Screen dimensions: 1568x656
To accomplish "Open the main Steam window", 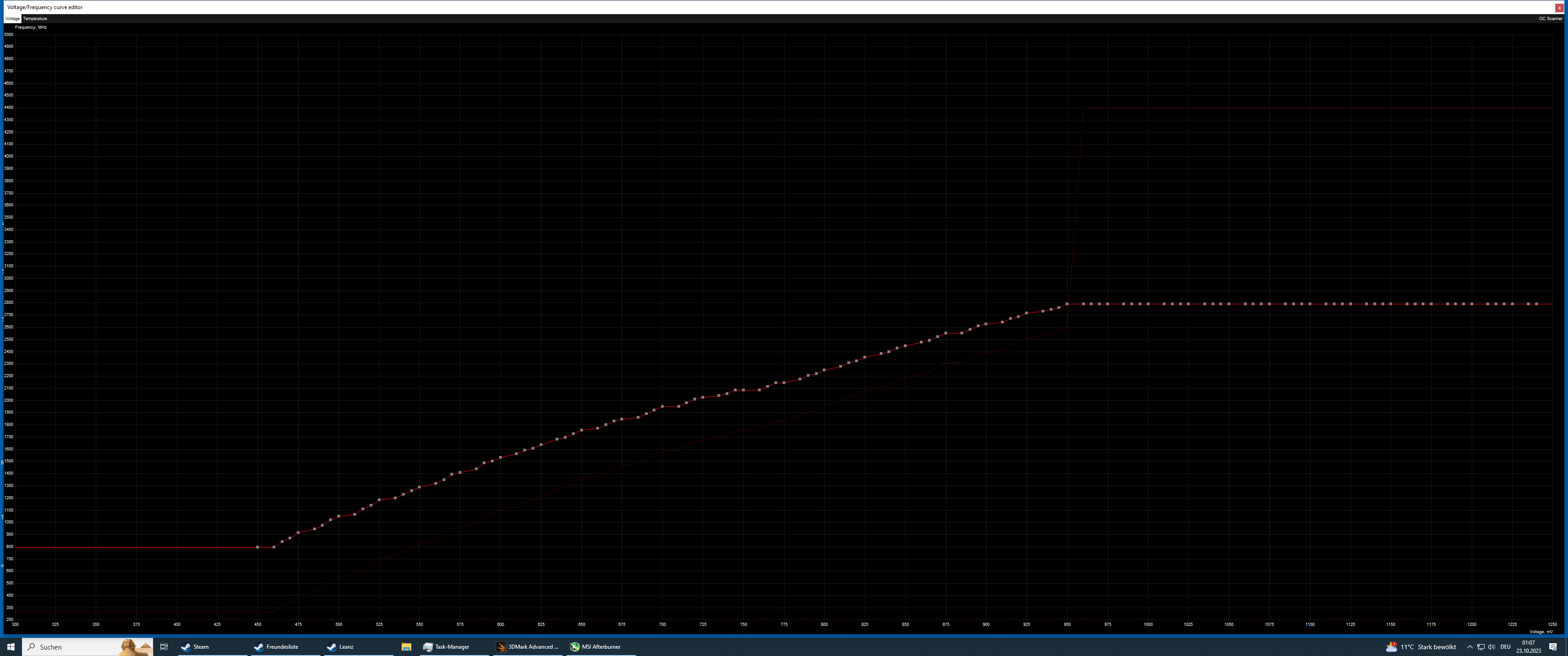I will (x=200, y=647).
